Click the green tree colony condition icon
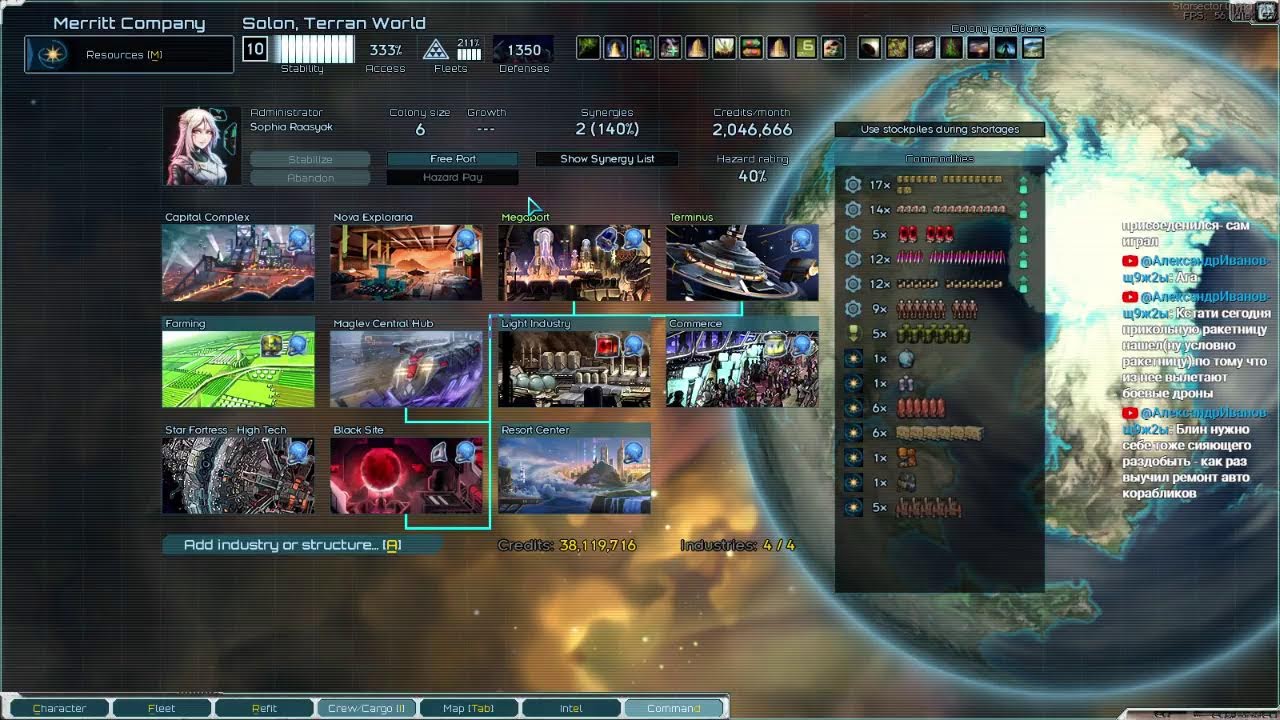The height and width of the screenshot is (720, 1280). [x=952, y=47]
